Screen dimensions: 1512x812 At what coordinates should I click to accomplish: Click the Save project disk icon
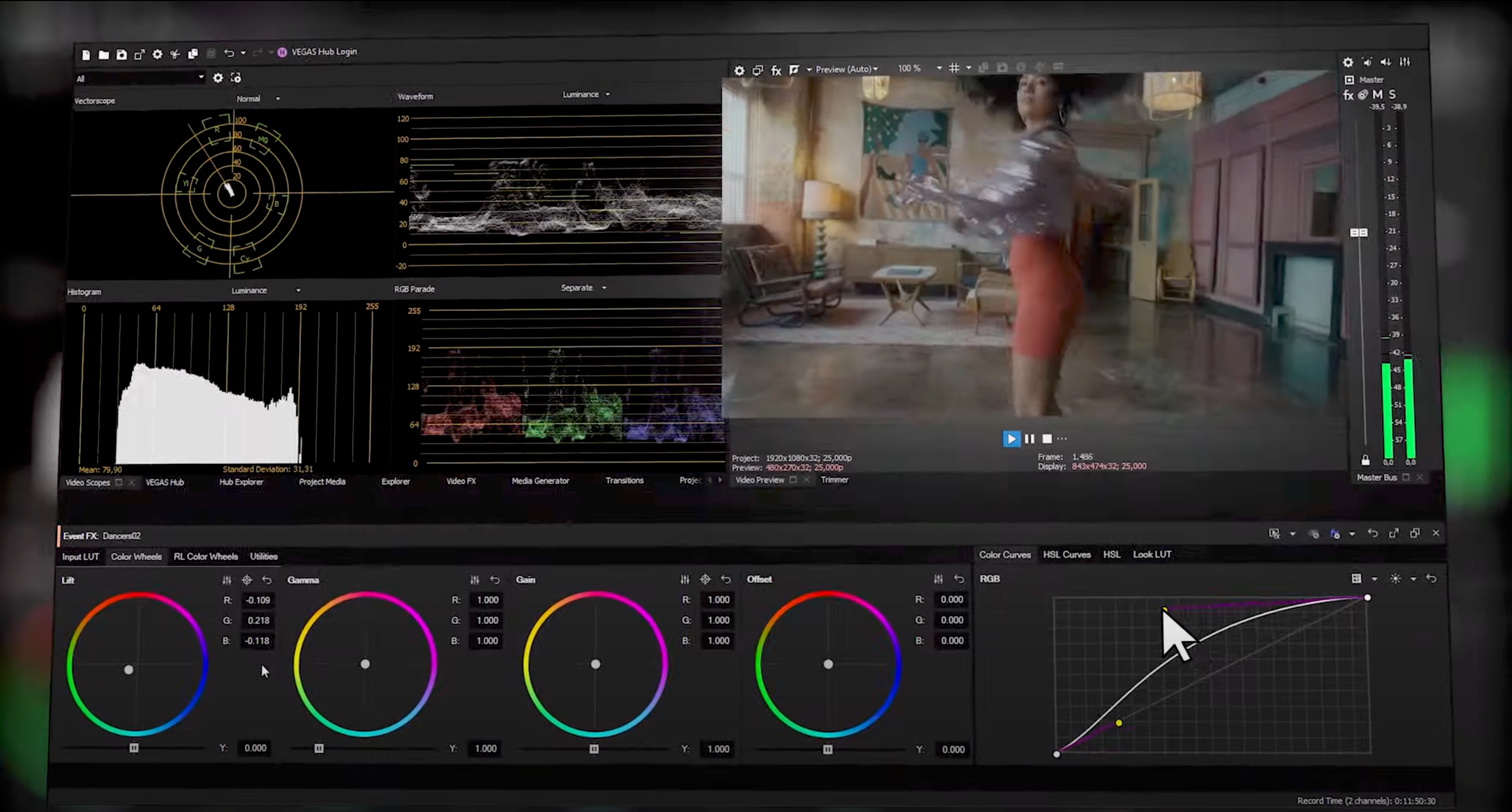click(x=121, y=55)
